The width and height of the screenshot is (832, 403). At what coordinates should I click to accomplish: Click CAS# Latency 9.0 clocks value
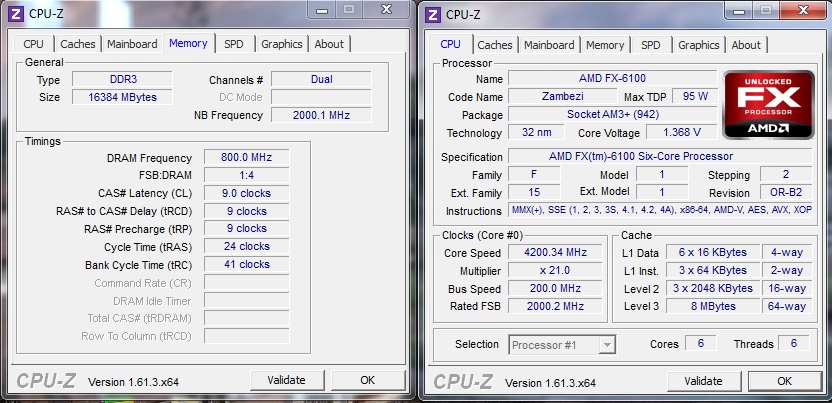pyautogui.click(x=247, y=193)
